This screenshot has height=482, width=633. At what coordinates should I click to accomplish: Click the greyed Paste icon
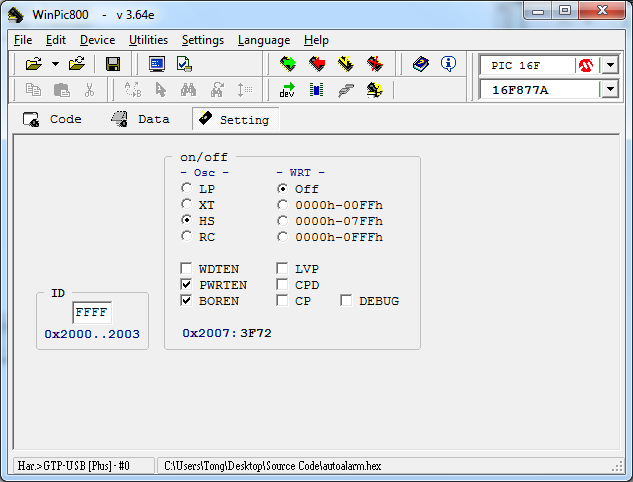pyautogui.click(x=62, y=90)
